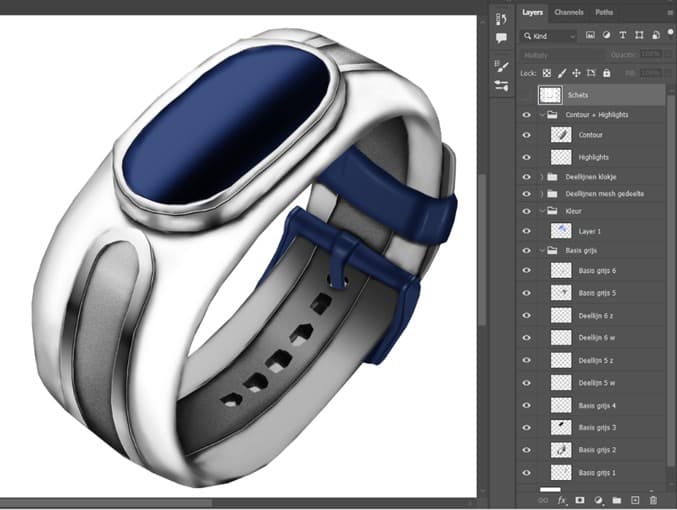The width and height of the screenshot is (677, 510).
Task: Open the Kind filter dropdown
Action: pos(549,36)
